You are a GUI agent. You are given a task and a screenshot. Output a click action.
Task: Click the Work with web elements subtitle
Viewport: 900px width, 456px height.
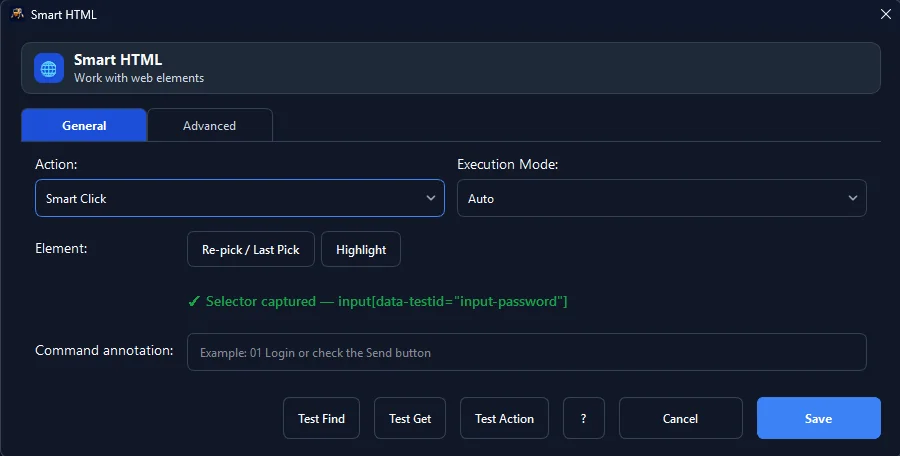pyautogui.click(x=139, y=78)
